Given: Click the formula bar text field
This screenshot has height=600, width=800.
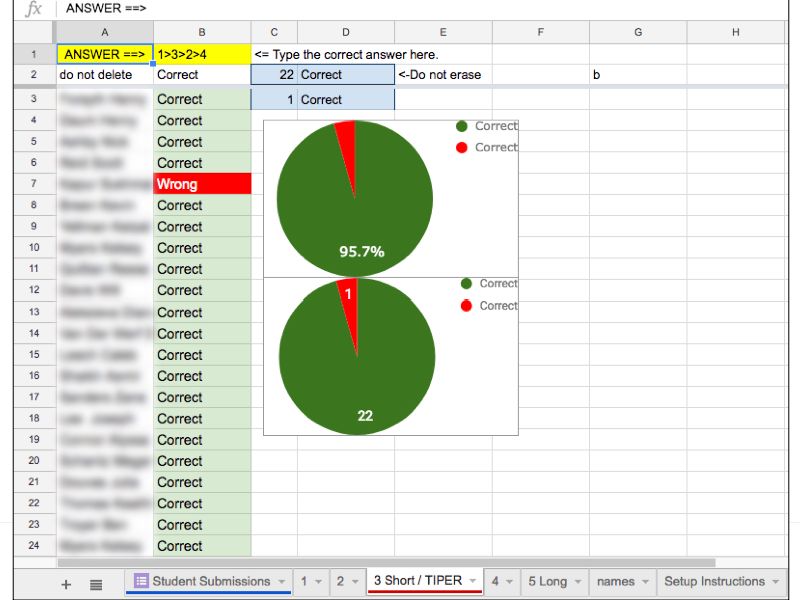Looking at the screenshot, I should [400, 9].
